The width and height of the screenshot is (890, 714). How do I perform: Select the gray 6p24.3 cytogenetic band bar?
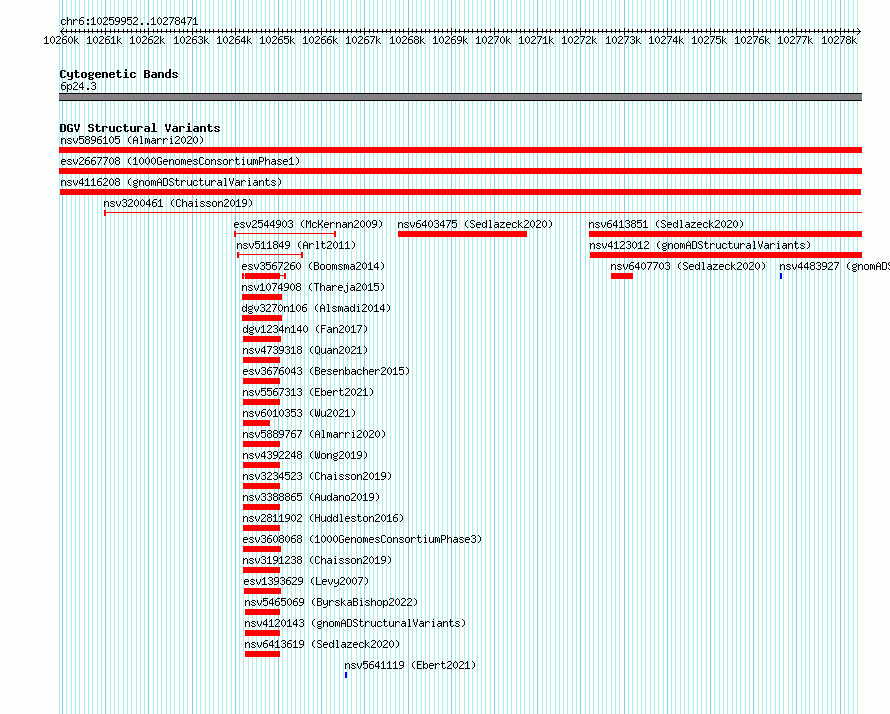click(460, 97)
